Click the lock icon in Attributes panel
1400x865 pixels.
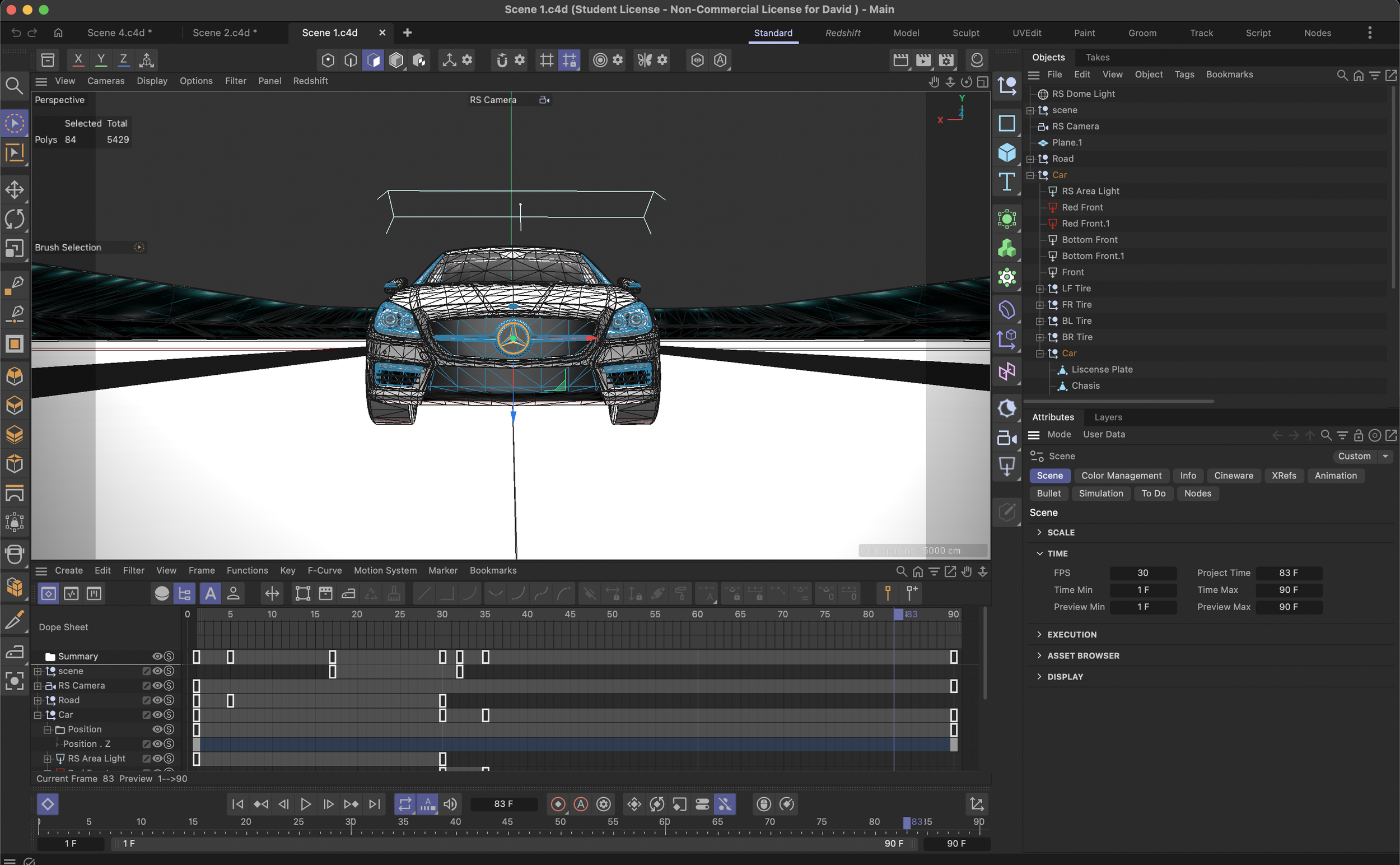click(1358, 435)
